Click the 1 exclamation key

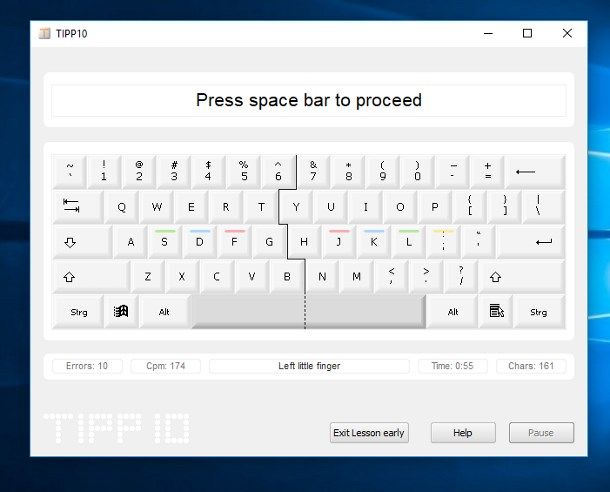(104, 172)
